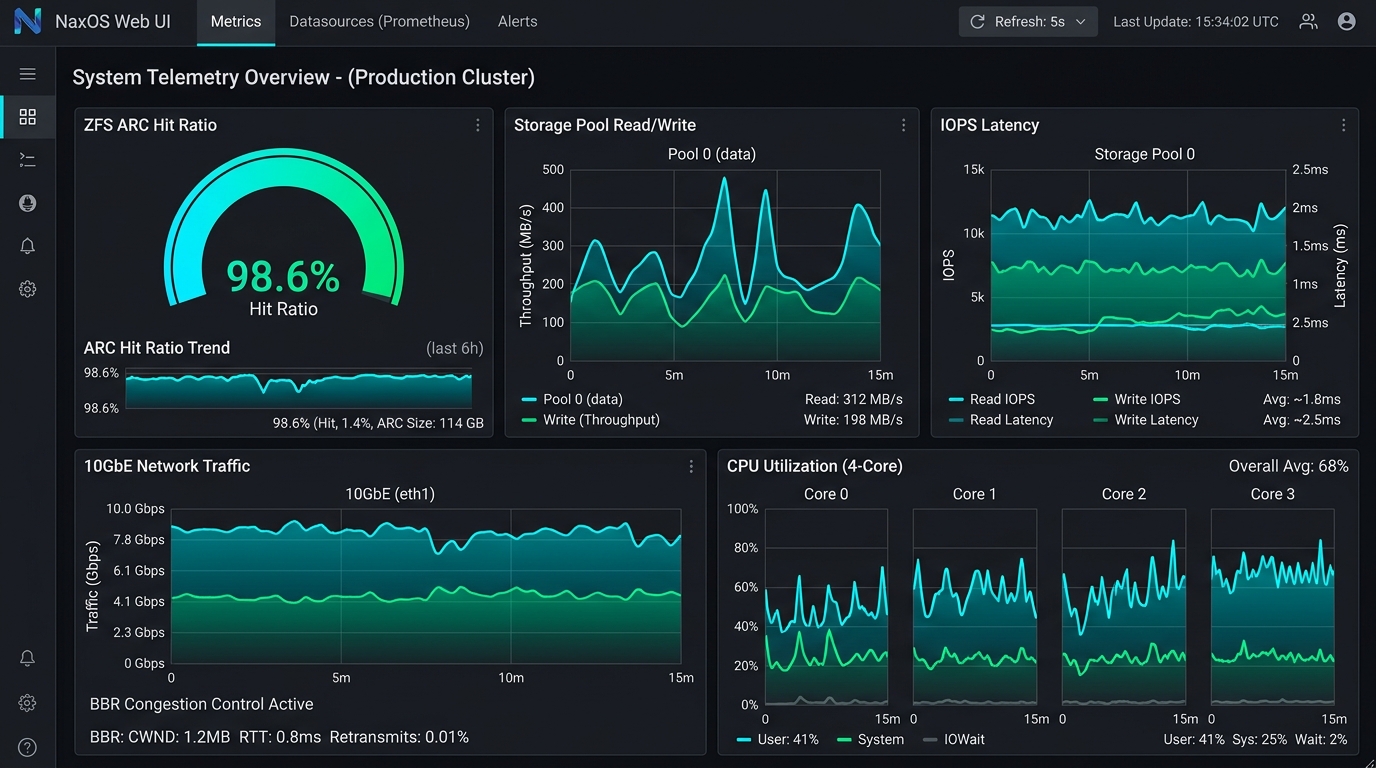Click the Core 0 CPU chart
This screenshot has height=768, width=1376.
point(826,606)
